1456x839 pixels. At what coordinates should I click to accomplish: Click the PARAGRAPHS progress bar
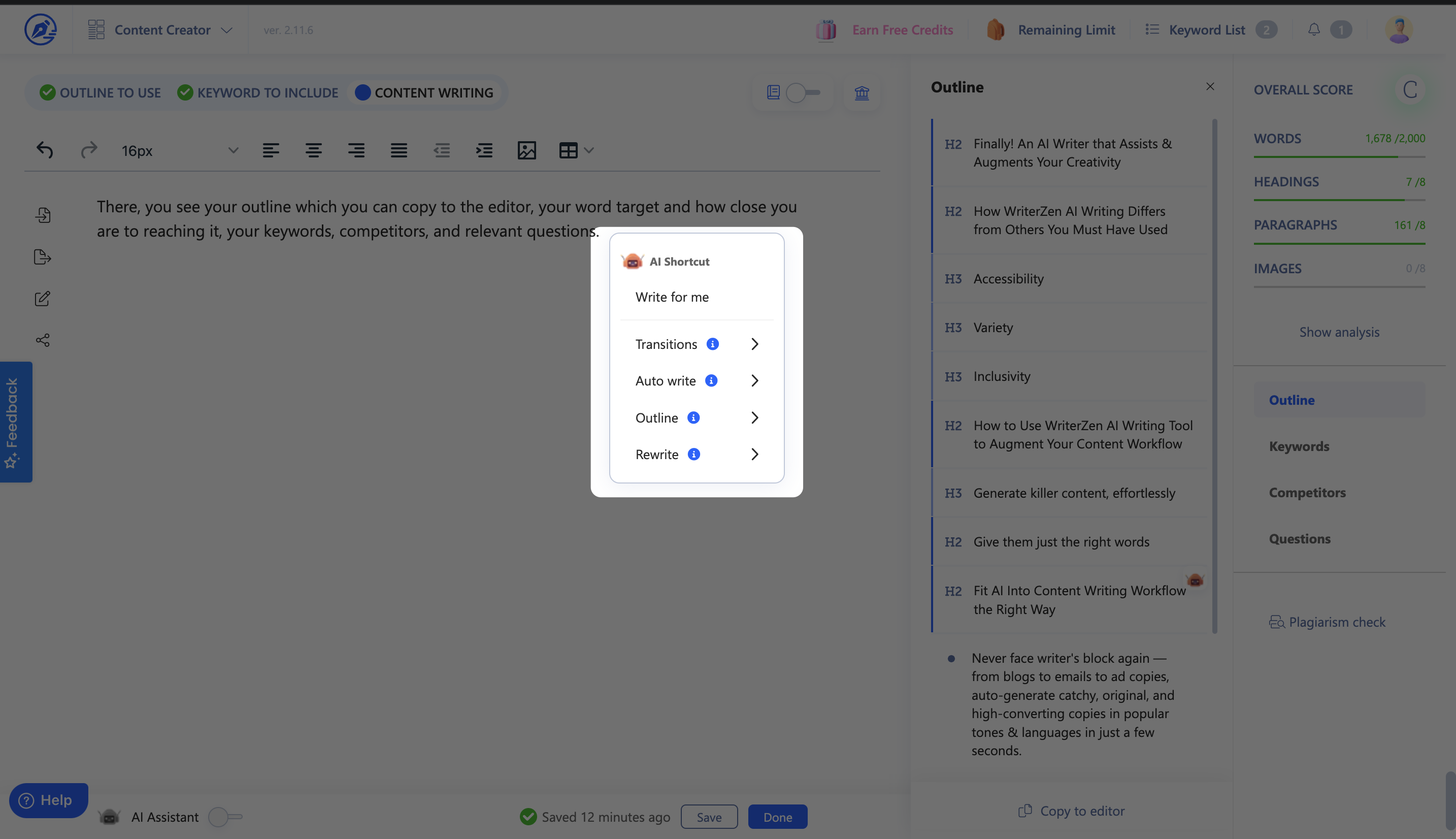[x=1339, y=243]
